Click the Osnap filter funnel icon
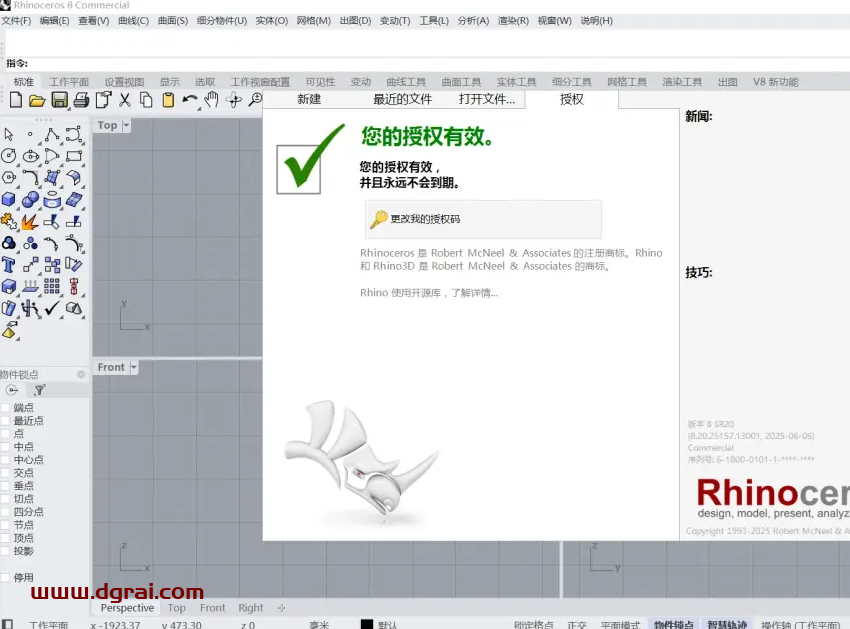This screenshot has height=629, width=850. click(x=39, y=390)
